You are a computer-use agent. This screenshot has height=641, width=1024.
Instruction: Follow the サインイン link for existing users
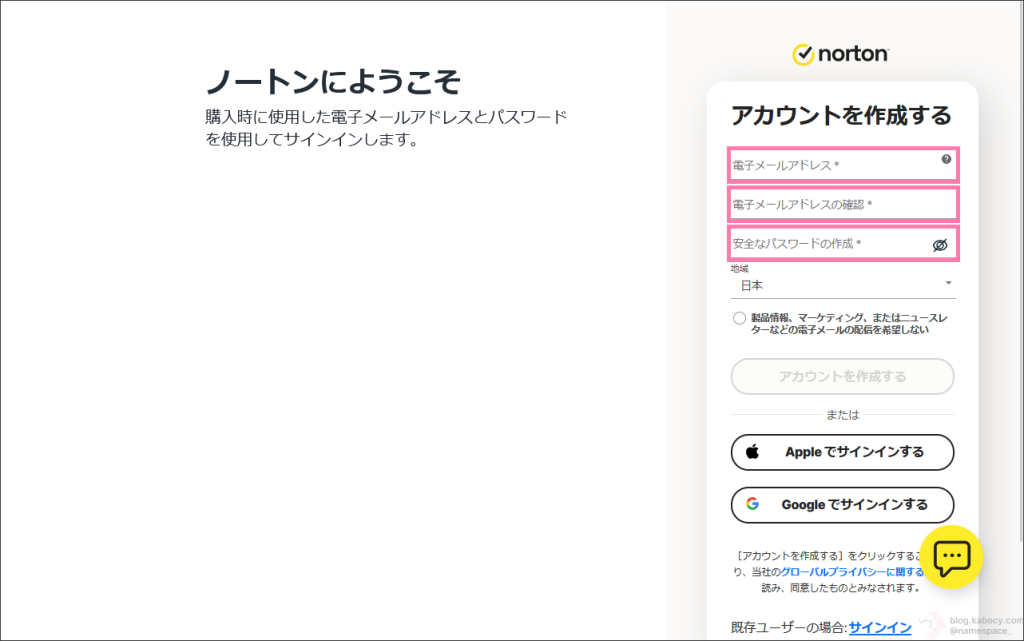tap(879, 627)
